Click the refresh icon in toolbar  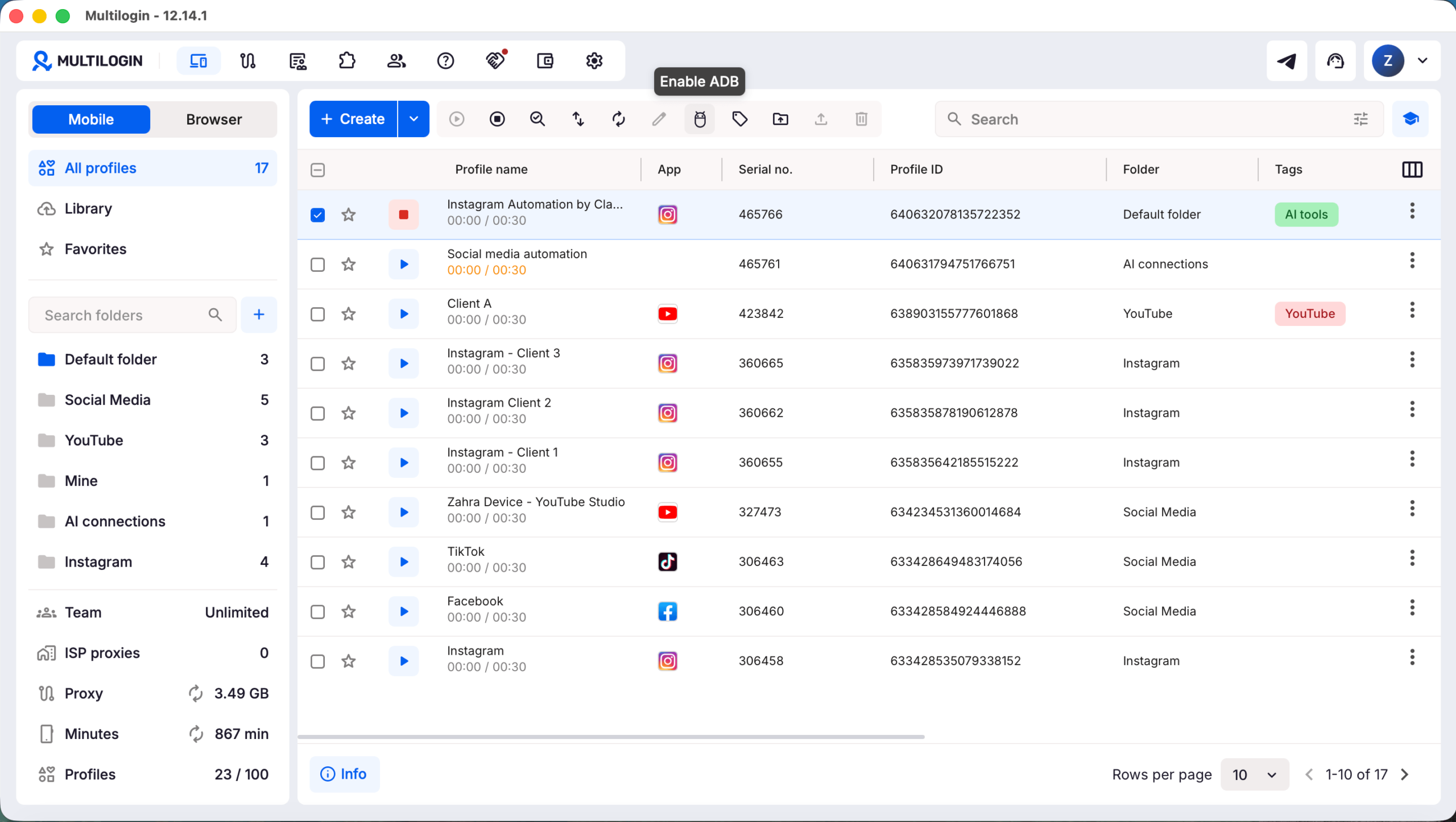[x=619, y=119]
